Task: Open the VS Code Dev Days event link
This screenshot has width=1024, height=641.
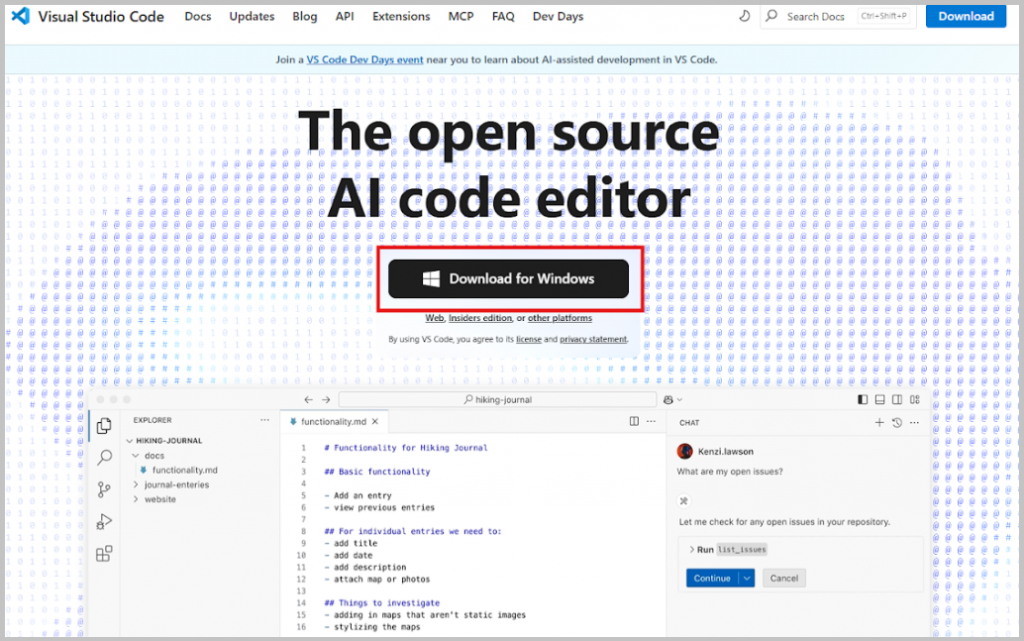Action: [364, 59]
